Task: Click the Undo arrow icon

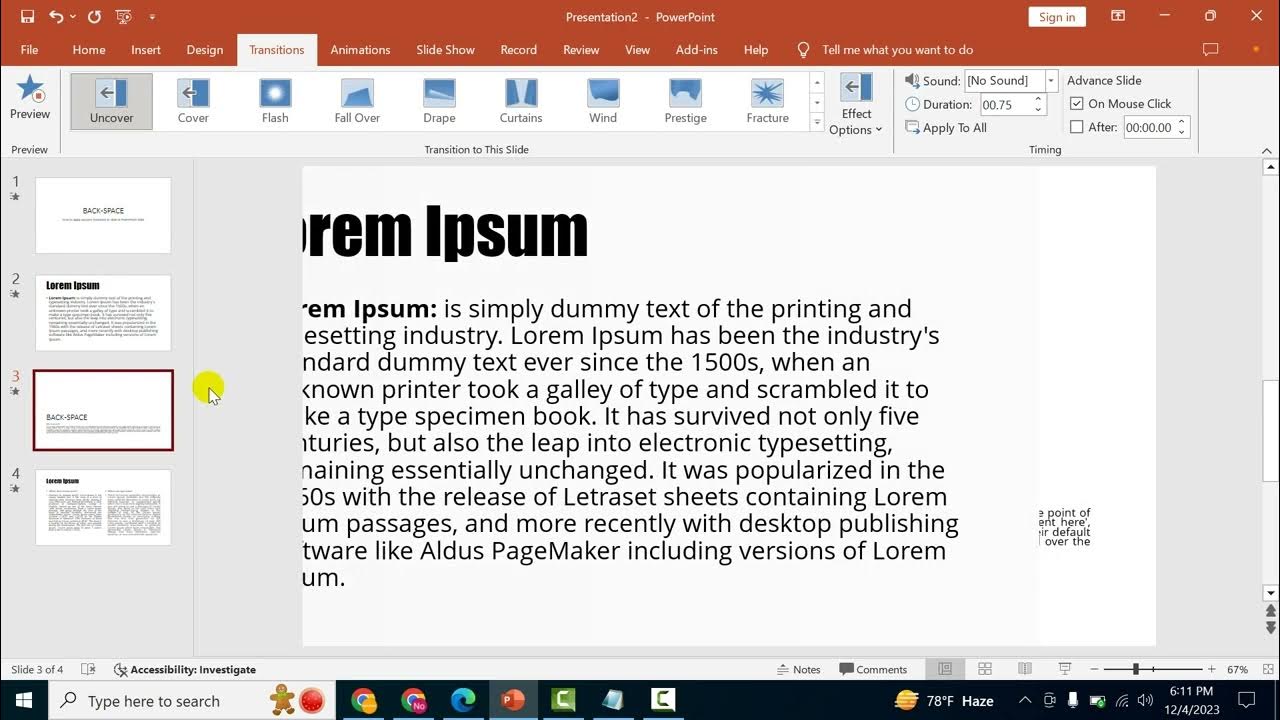Action: pos(56,16)
